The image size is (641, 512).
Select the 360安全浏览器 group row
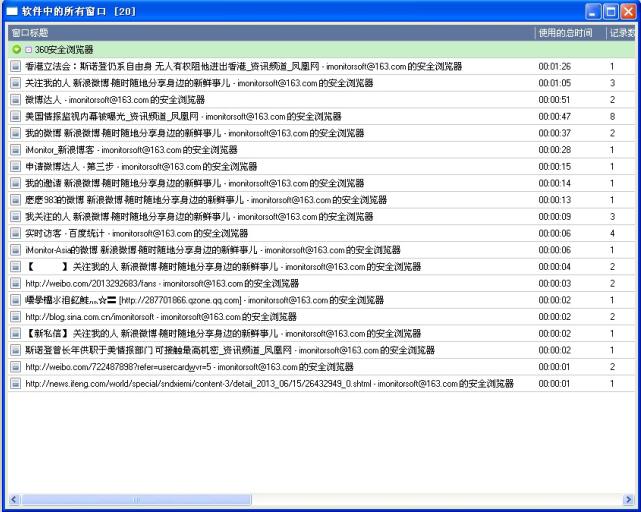[321, 50]
